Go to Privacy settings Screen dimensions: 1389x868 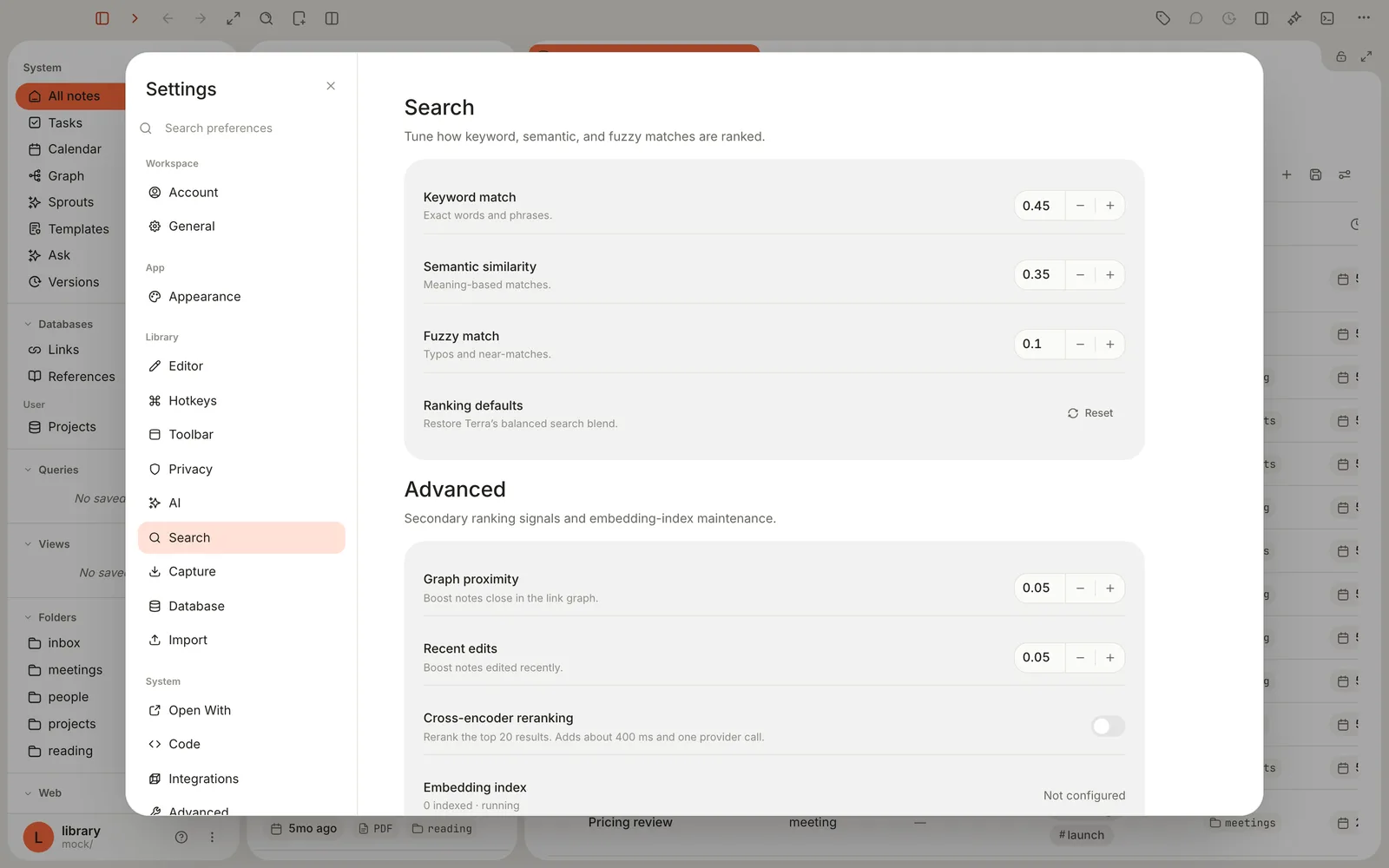click(x=241, y=470)
